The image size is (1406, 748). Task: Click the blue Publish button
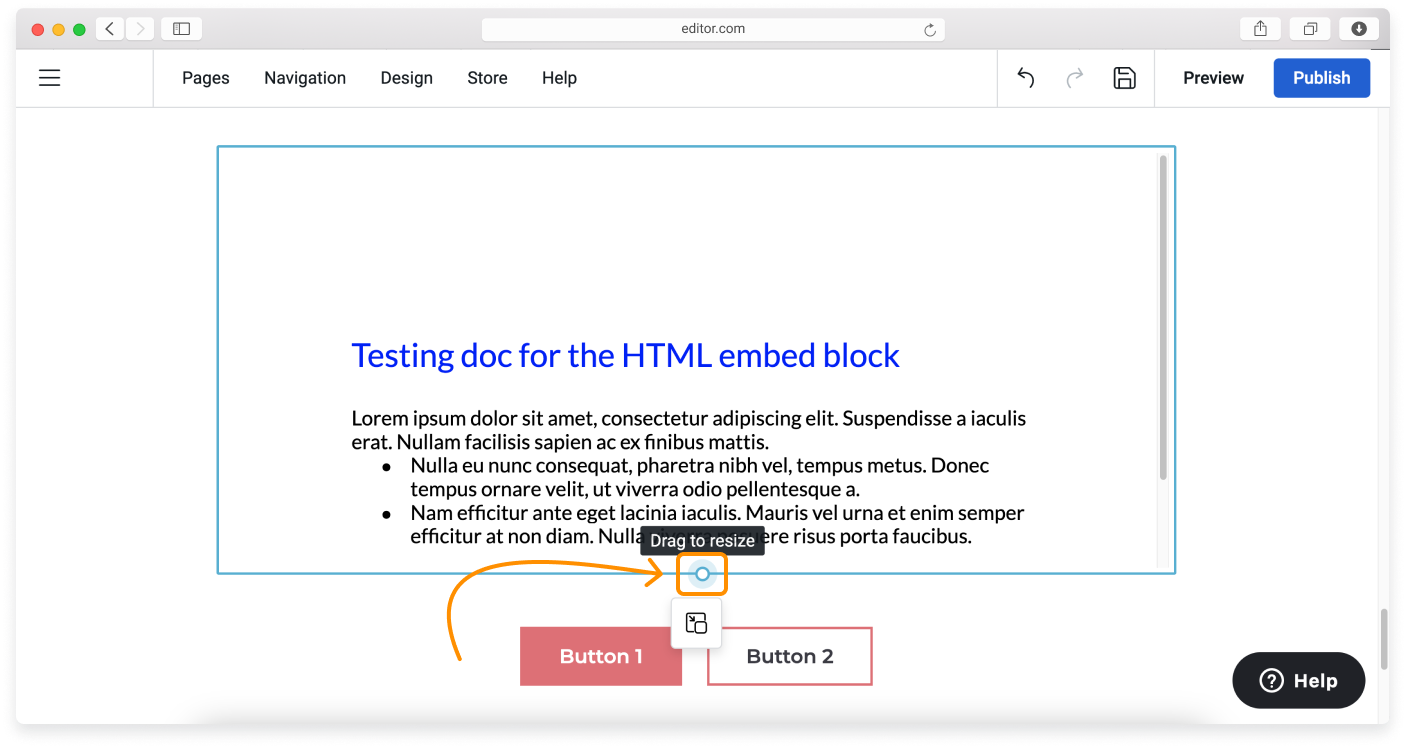1321,78
